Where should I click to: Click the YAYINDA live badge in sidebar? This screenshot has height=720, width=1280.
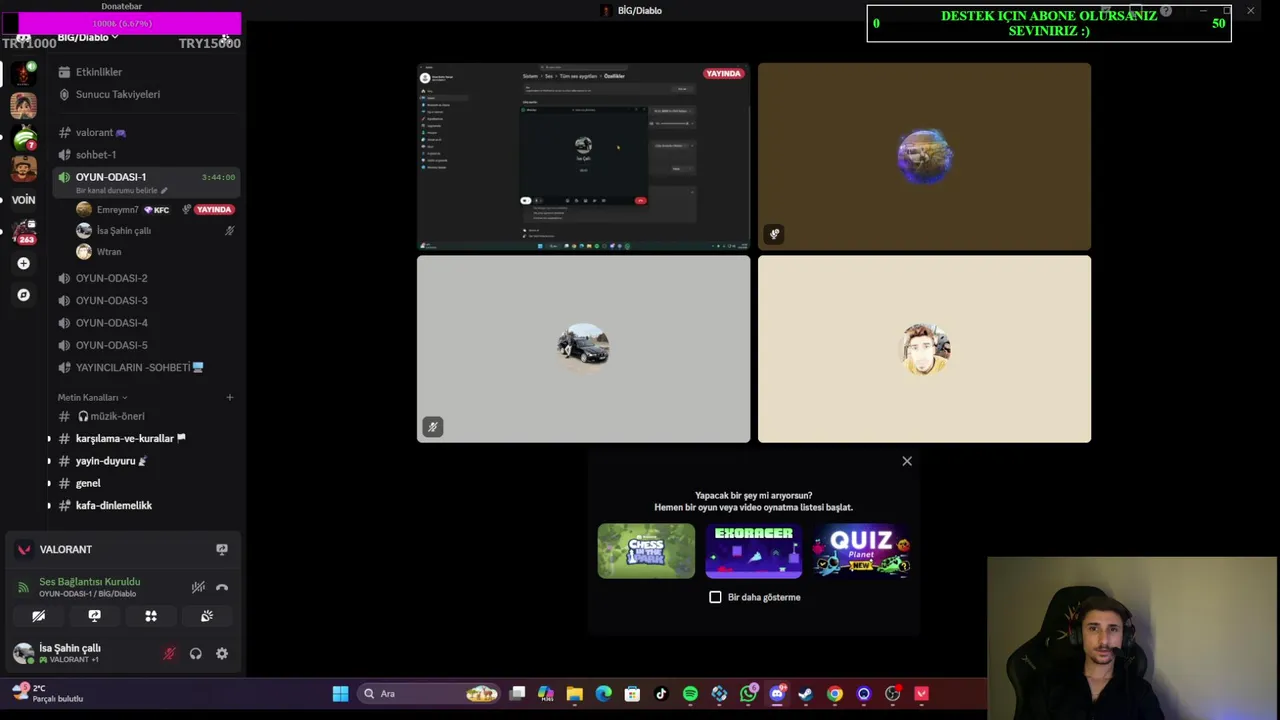click(x=213, y=210)
